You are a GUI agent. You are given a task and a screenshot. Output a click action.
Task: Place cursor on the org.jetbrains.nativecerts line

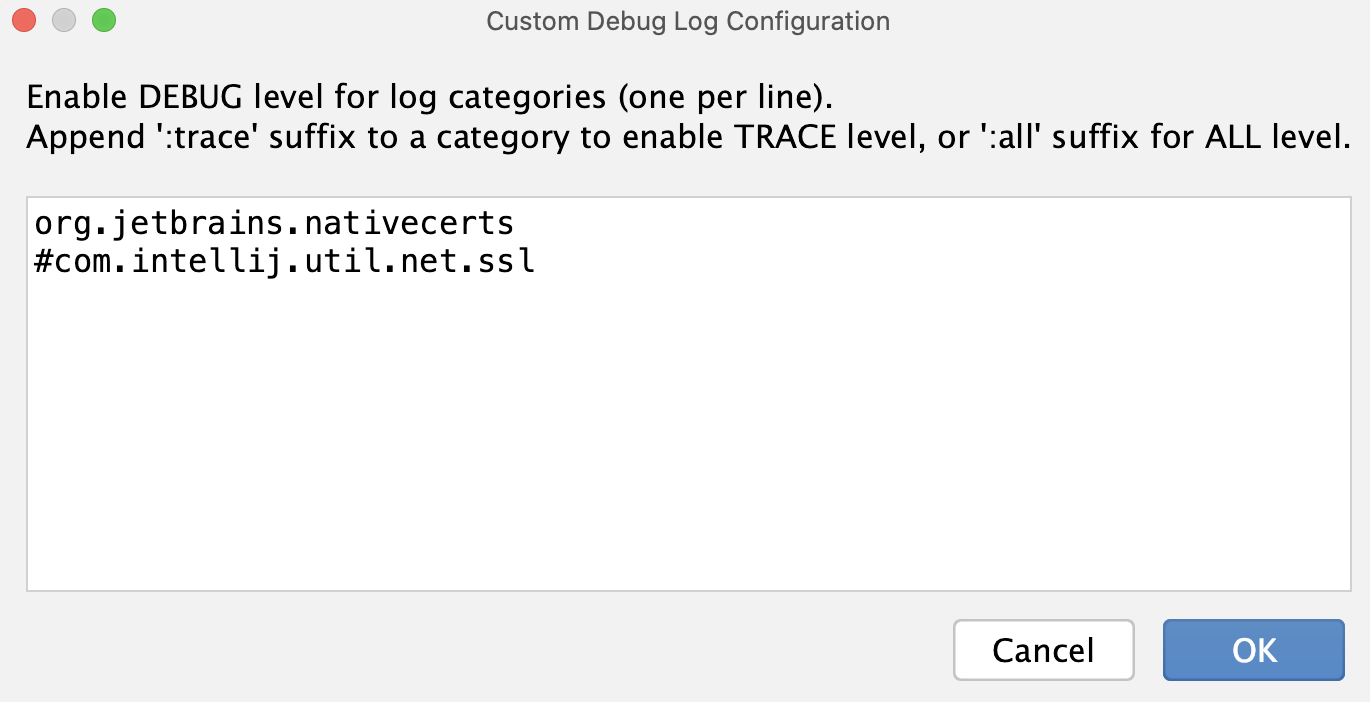tap(270, 222)
